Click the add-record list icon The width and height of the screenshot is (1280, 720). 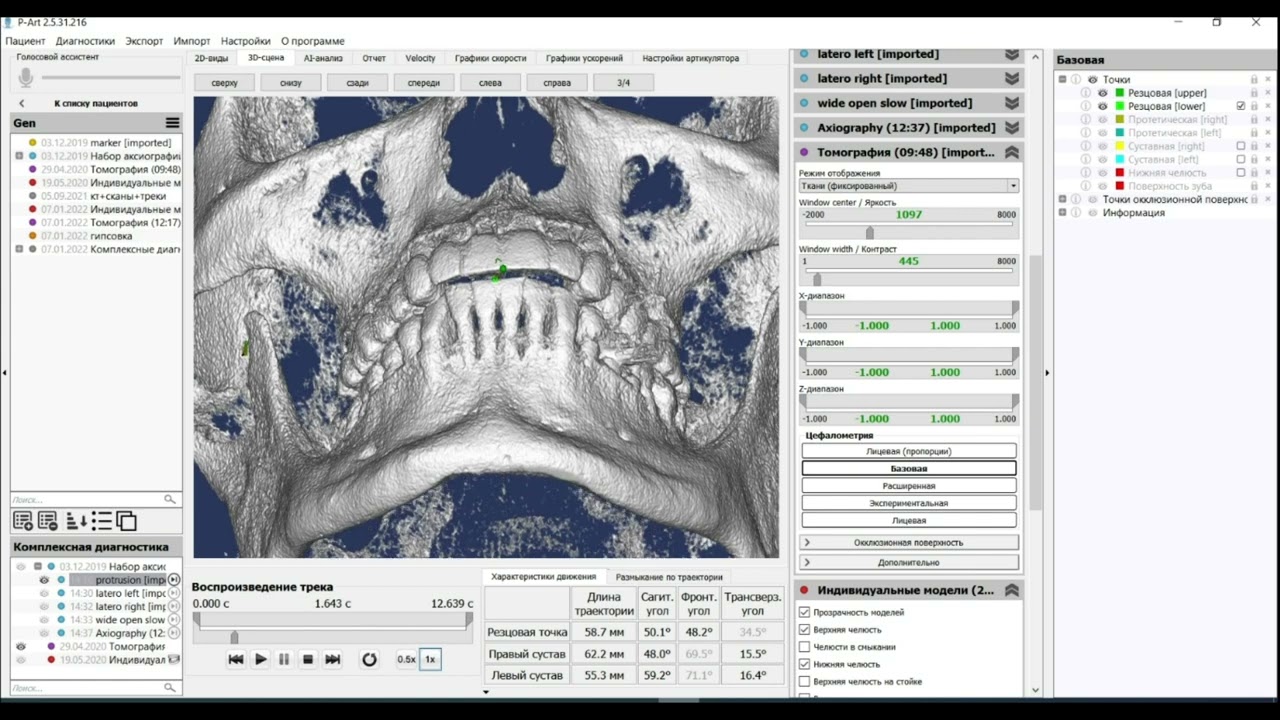click(22, 520)
